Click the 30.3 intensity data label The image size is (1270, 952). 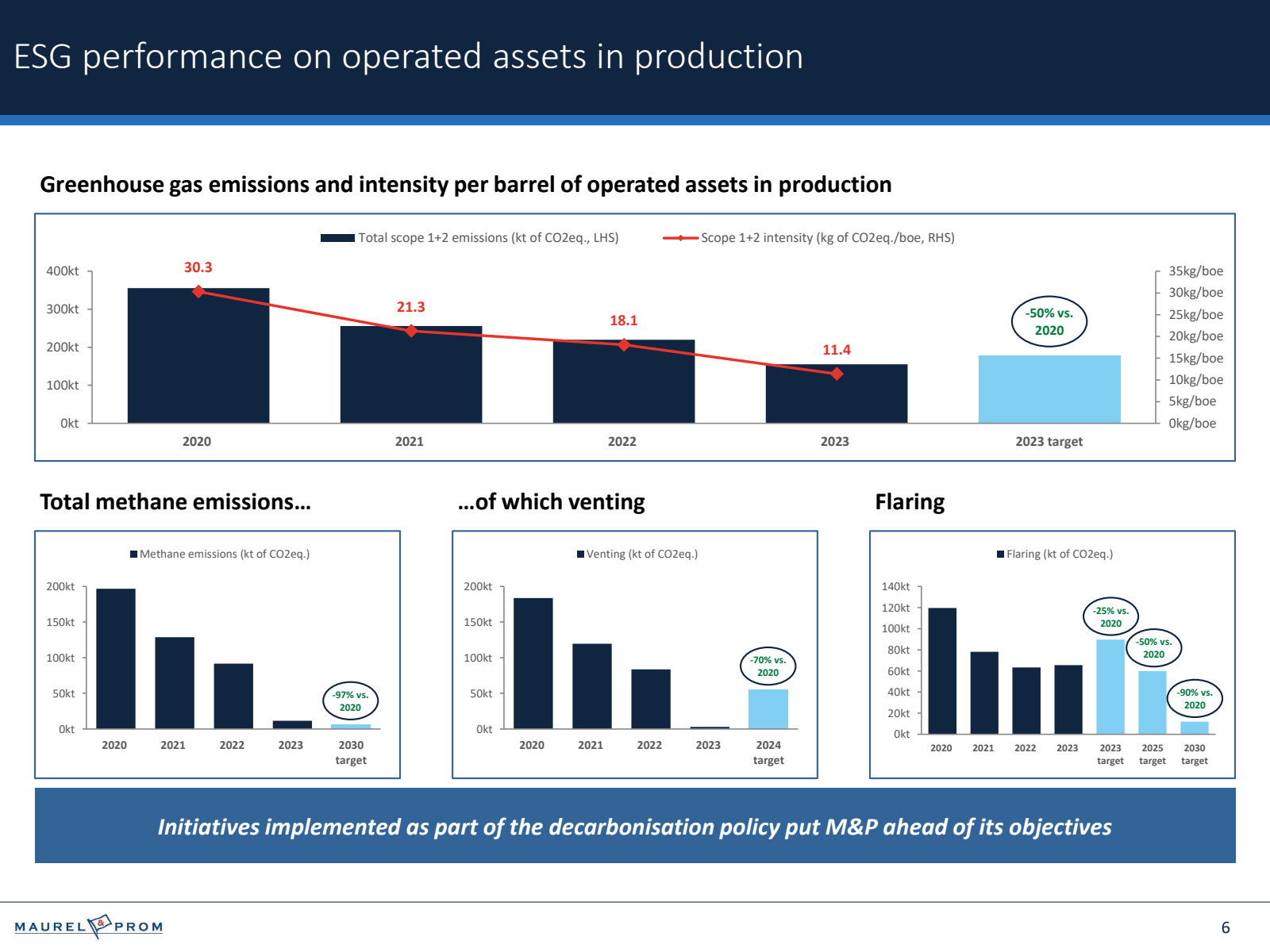tap(198, 267)
